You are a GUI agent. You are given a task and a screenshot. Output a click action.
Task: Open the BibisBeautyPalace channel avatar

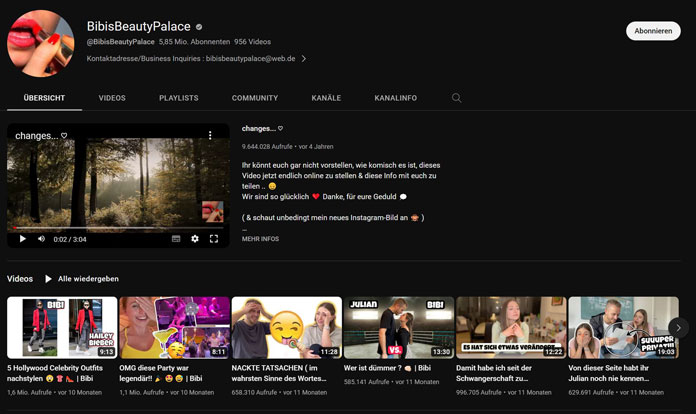(41, 43)
